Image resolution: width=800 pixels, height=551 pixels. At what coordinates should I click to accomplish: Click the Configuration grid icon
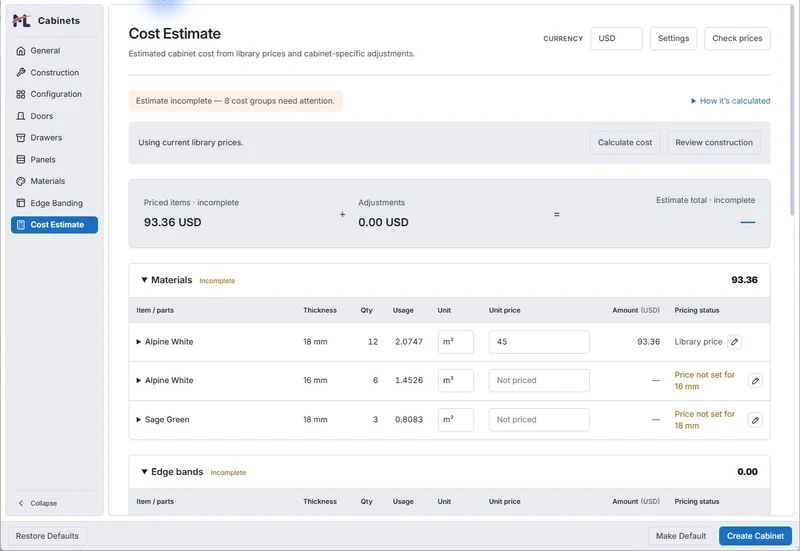click(21, 94)
